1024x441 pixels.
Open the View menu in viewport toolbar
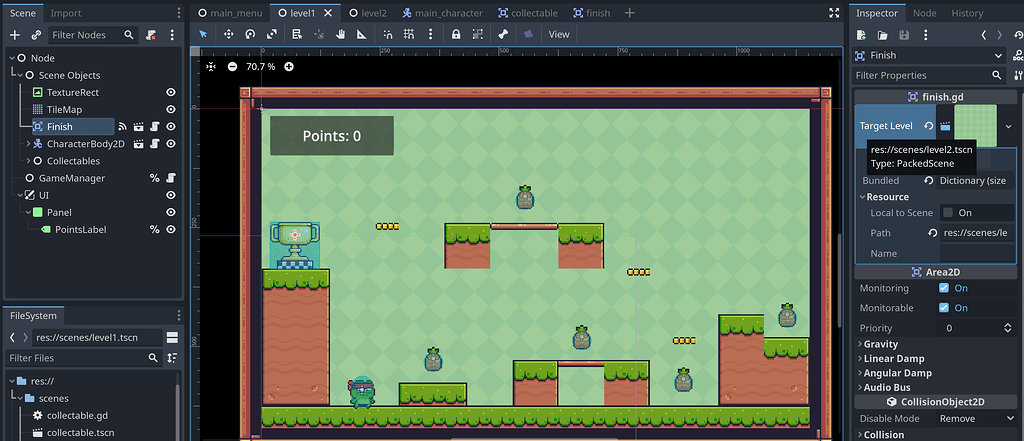[x=559, y=34]
